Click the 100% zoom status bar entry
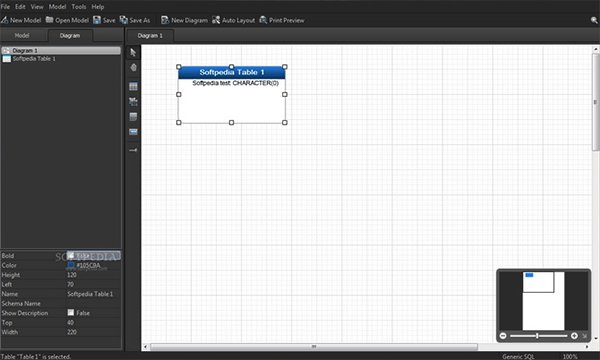Screen dimensions: 600x360 click(570, 357)
